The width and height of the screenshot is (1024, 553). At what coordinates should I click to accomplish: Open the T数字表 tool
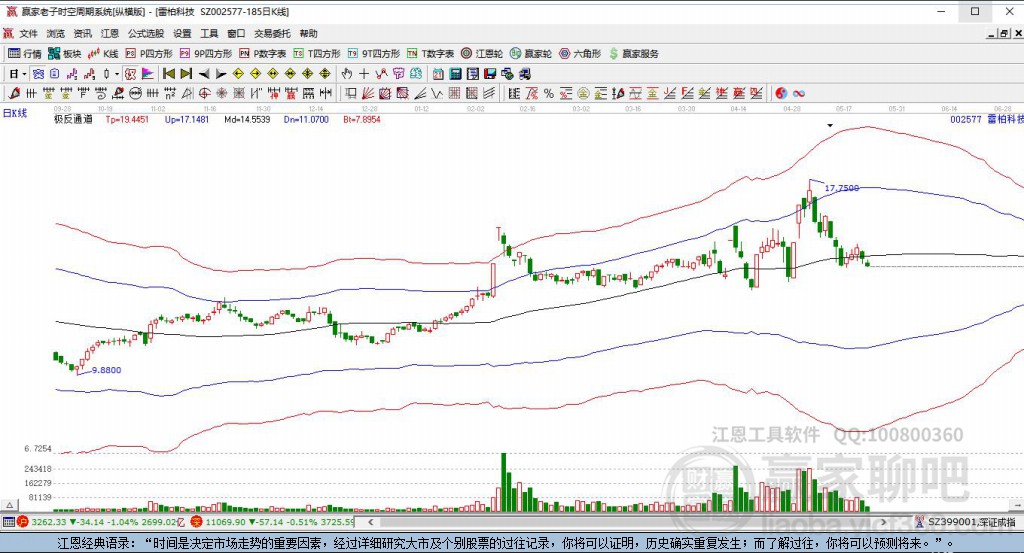pos(430,54)
